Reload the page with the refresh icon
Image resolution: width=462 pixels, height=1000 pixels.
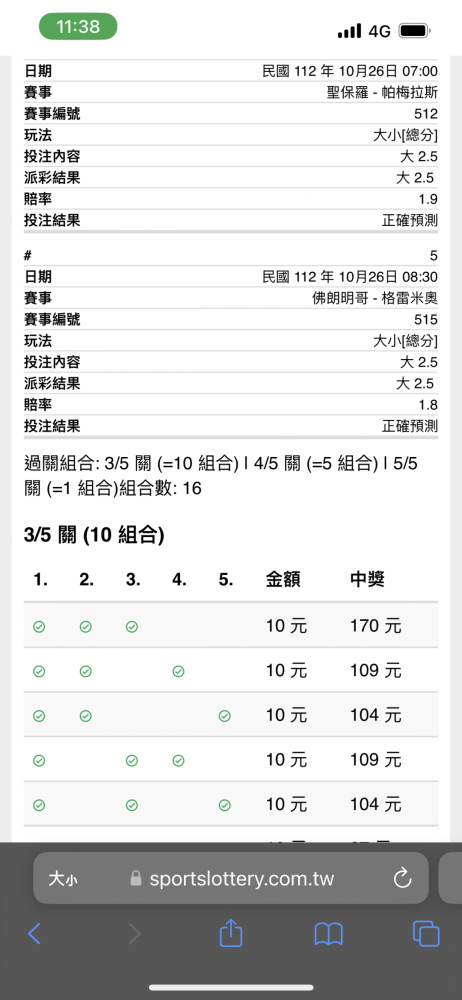pyautogui.click(x=403, y=879)
